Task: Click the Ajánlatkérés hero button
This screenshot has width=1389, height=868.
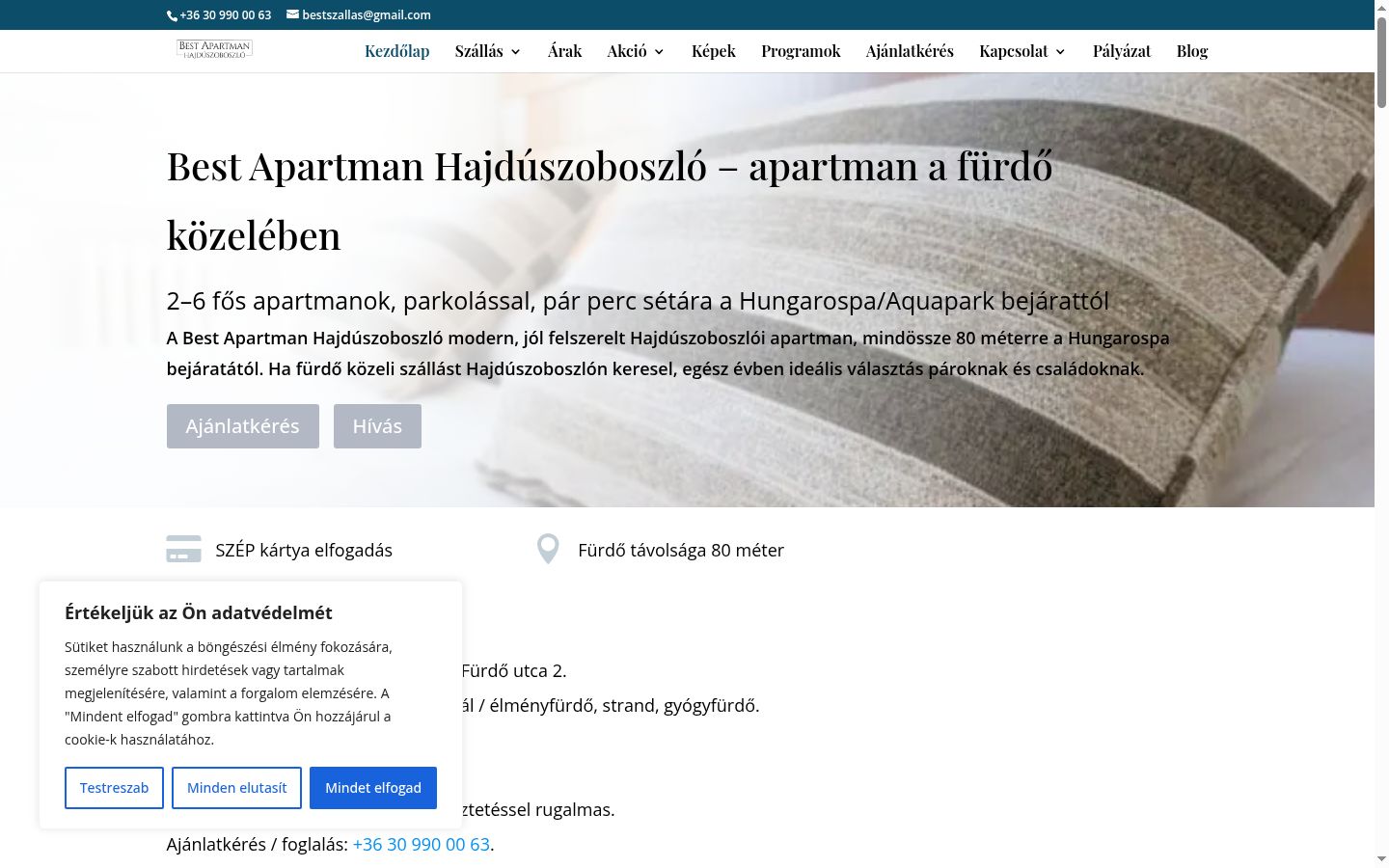Action: tap(243, 426)
